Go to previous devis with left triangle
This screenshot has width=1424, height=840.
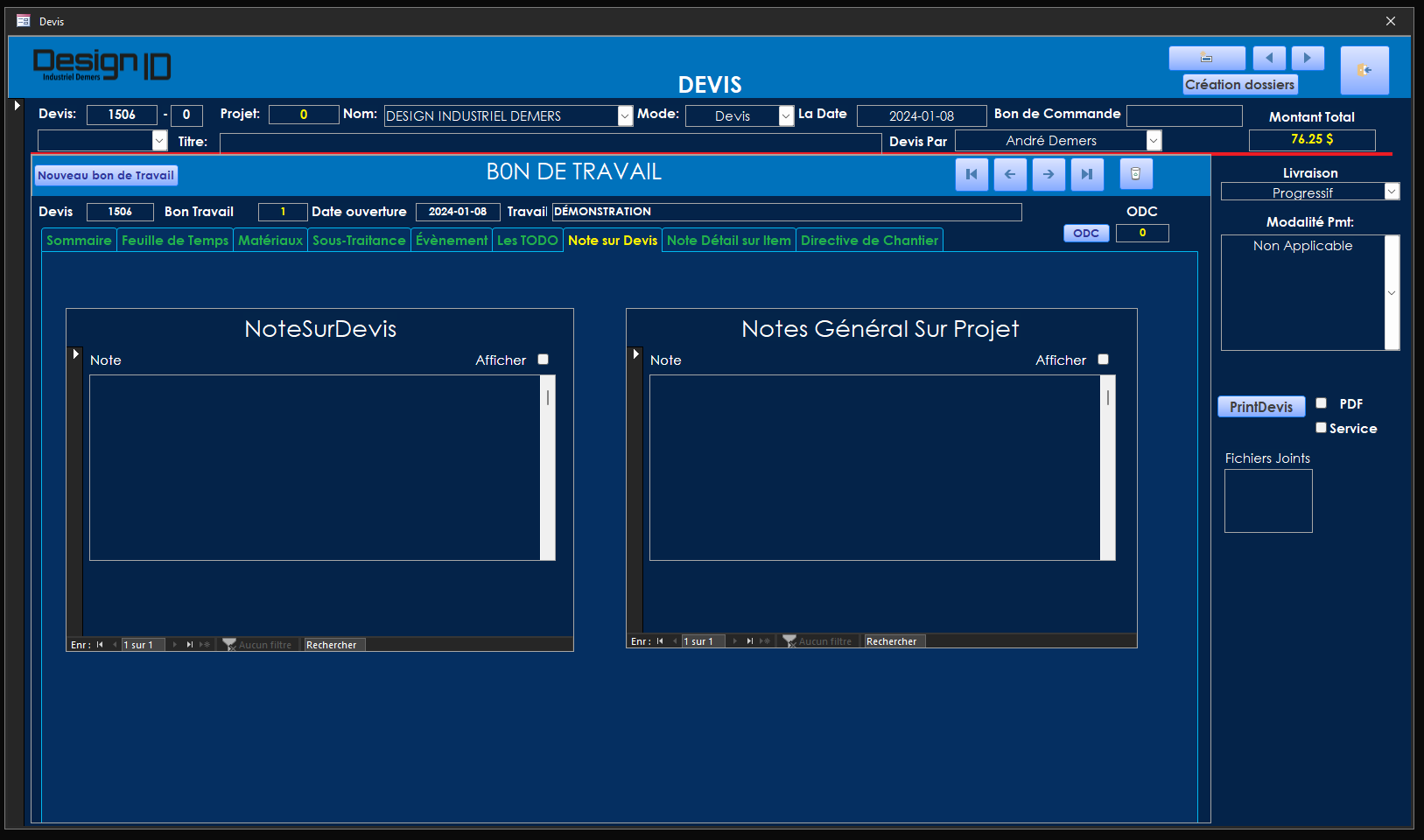(1268, 59)
